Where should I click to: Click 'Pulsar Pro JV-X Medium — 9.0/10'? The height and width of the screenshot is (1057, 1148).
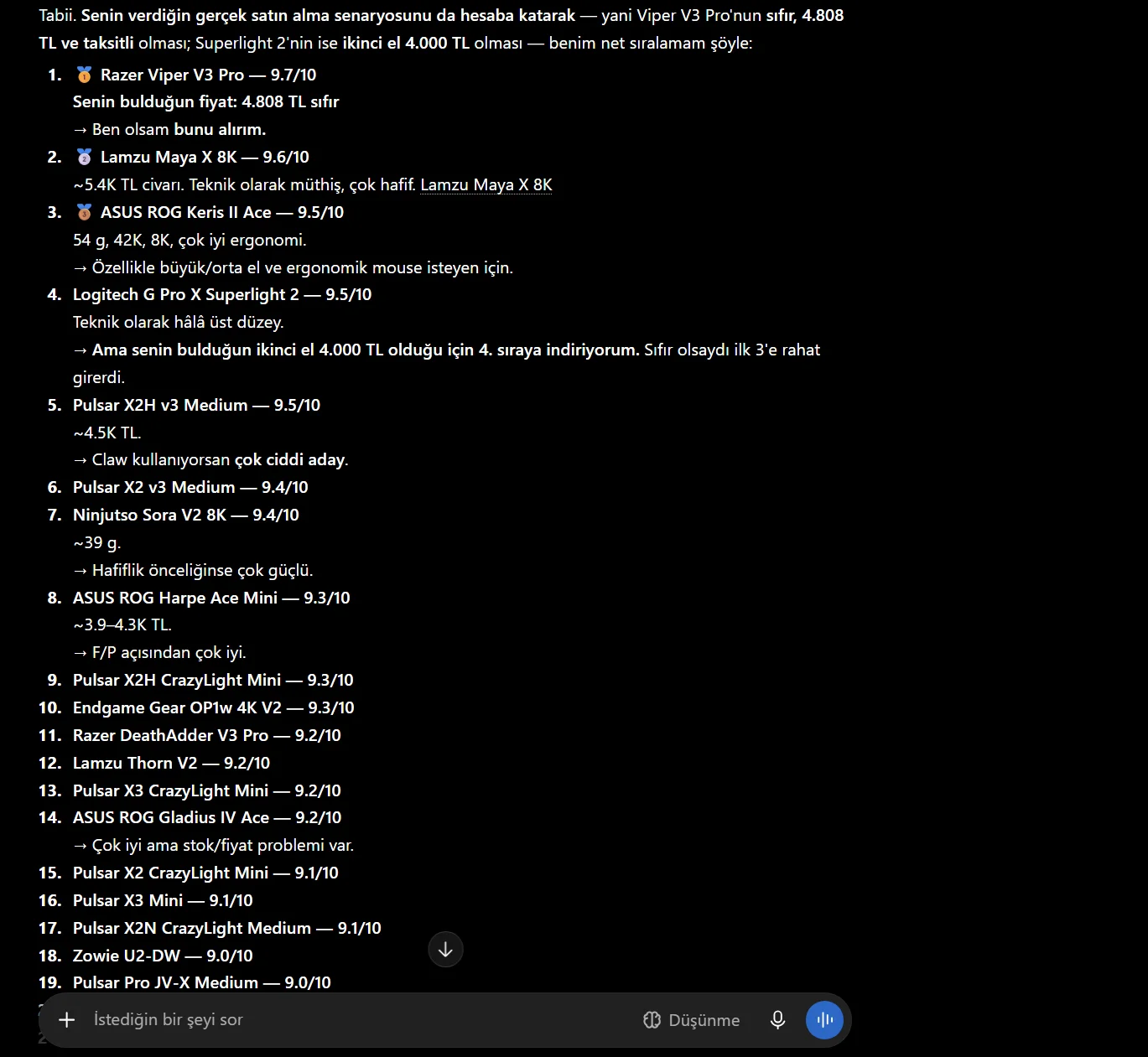[x=202, y=982]
